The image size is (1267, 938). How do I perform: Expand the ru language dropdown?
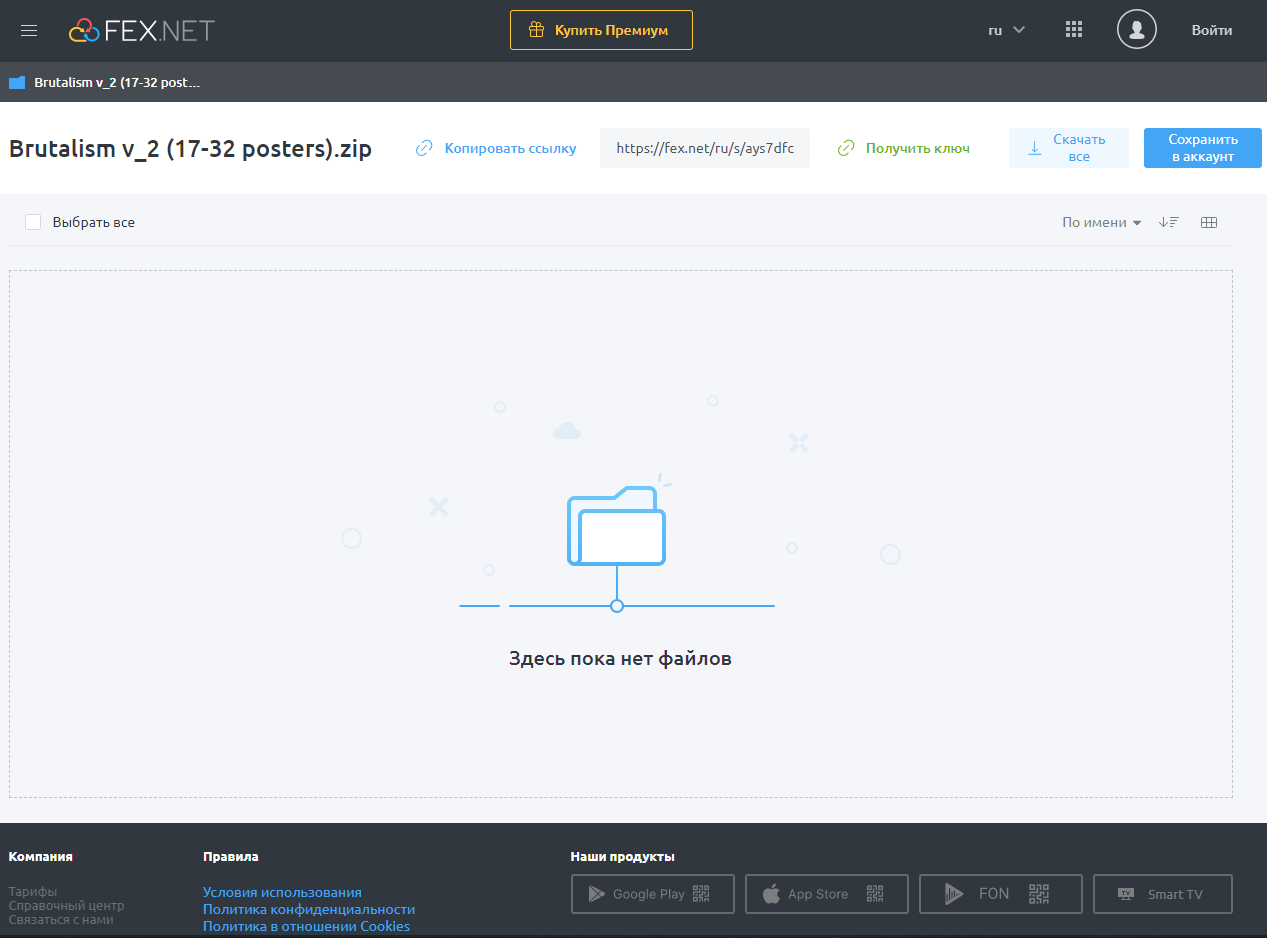coord(1006,30)
